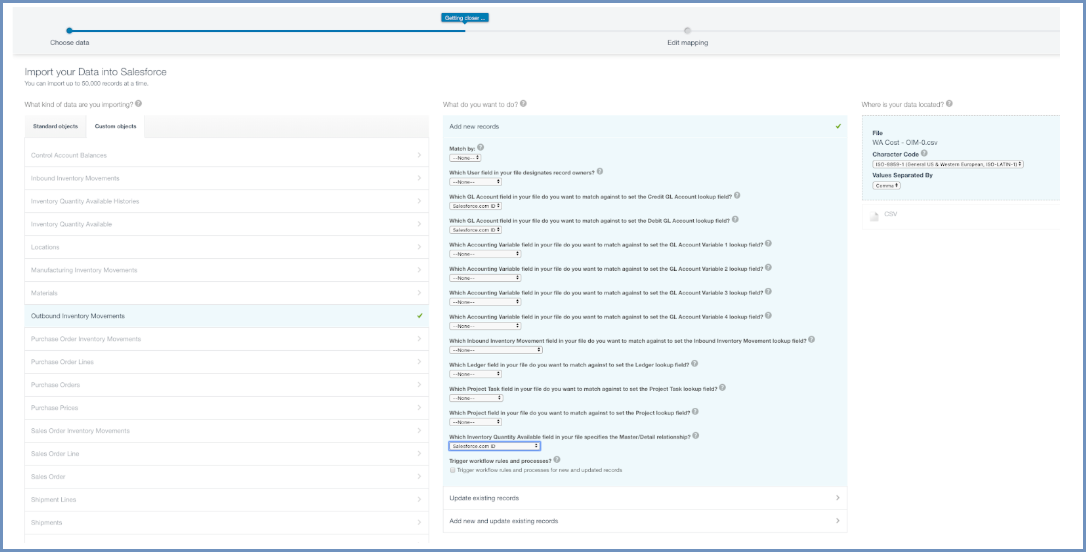This screenshot has height=552, width=1086.
Task: Open the Character Code encoding dropdown
Action: click(948, 164)
